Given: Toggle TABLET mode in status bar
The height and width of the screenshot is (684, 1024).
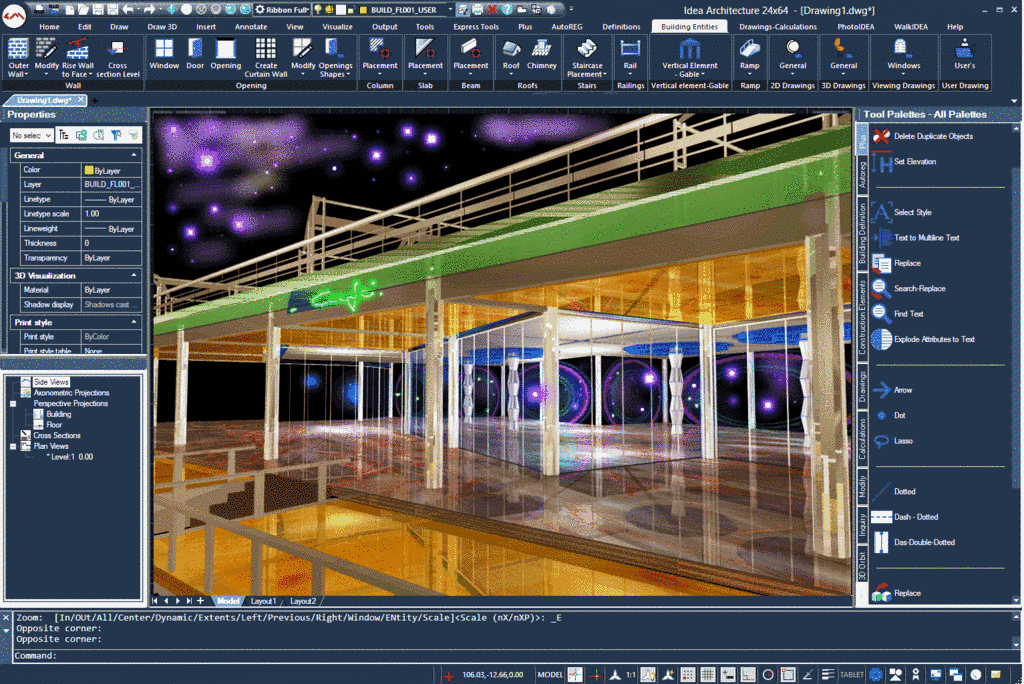Looking at the screenshot, I should (x=852, y=675).
